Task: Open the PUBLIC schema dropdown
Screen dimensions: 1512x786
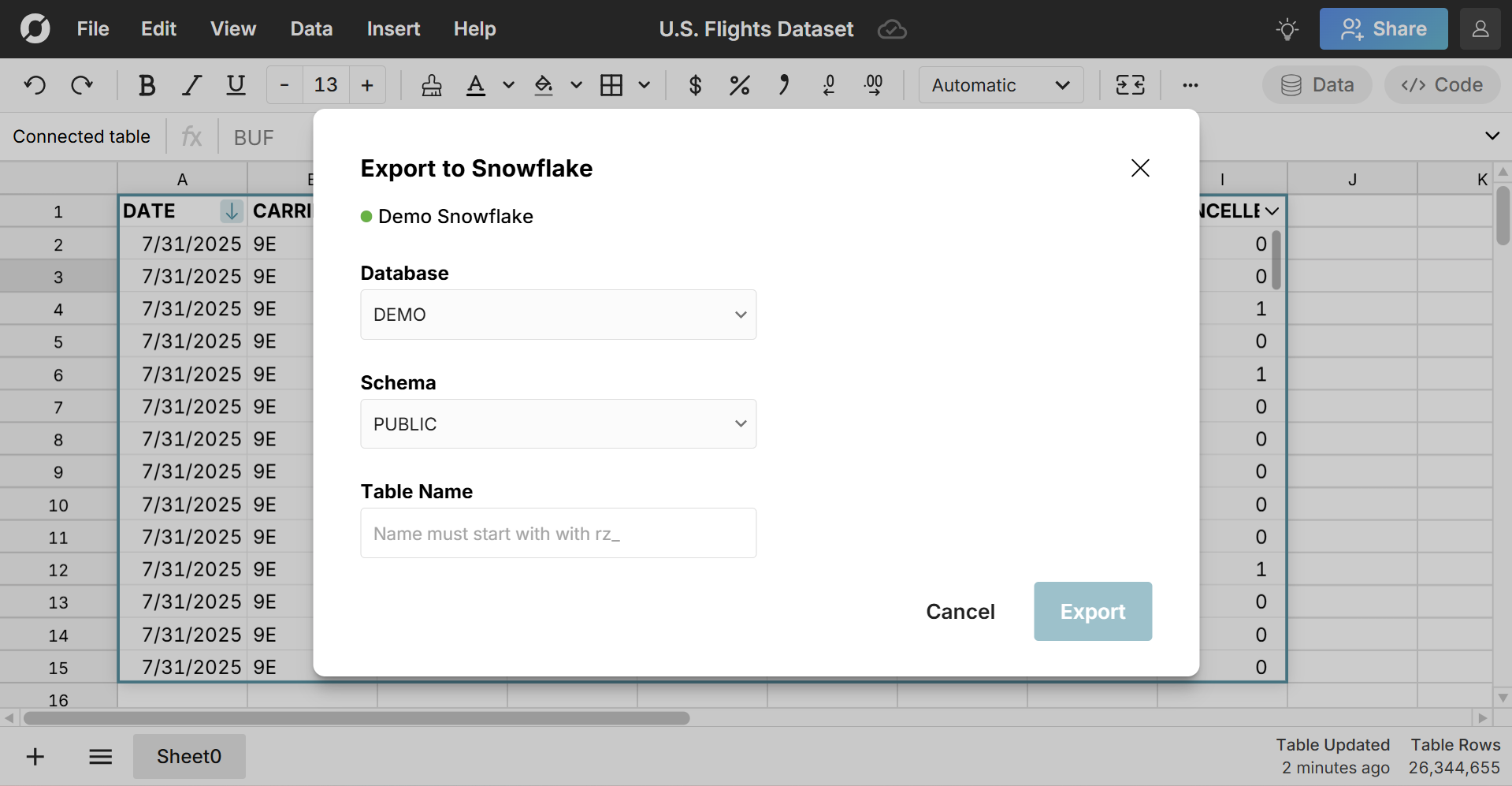Action: [558, 423]
